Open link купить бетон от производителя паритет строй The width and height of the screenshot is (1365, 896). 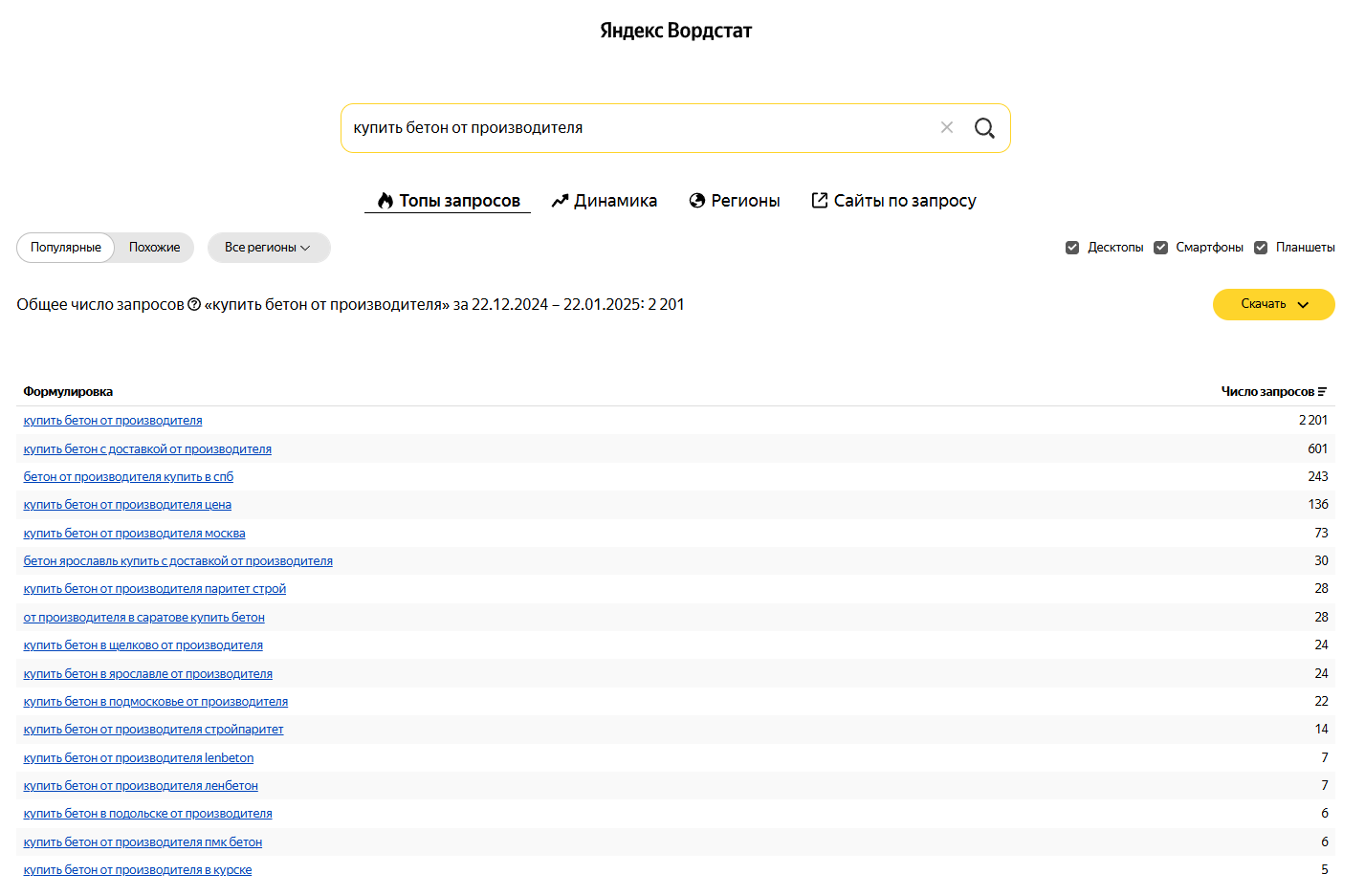click(x=155, y=589)
